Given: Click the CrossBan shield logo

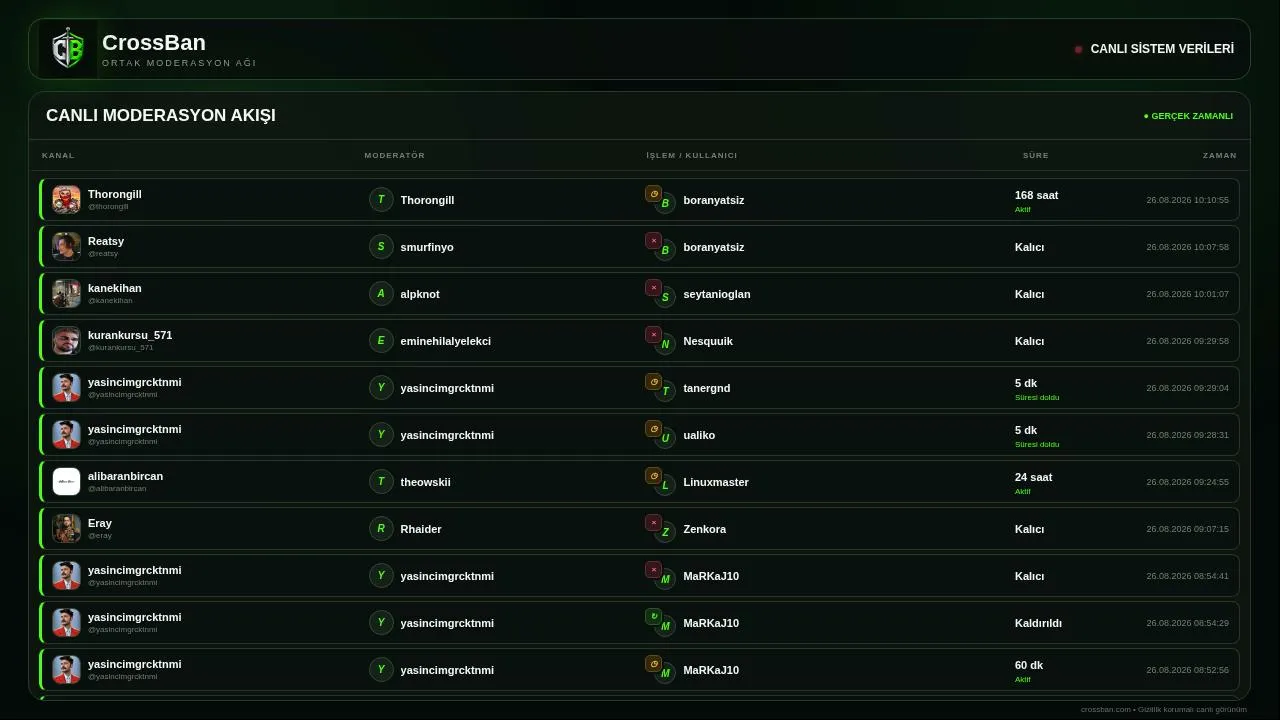Looking at the screenshot, I should 68,49.
